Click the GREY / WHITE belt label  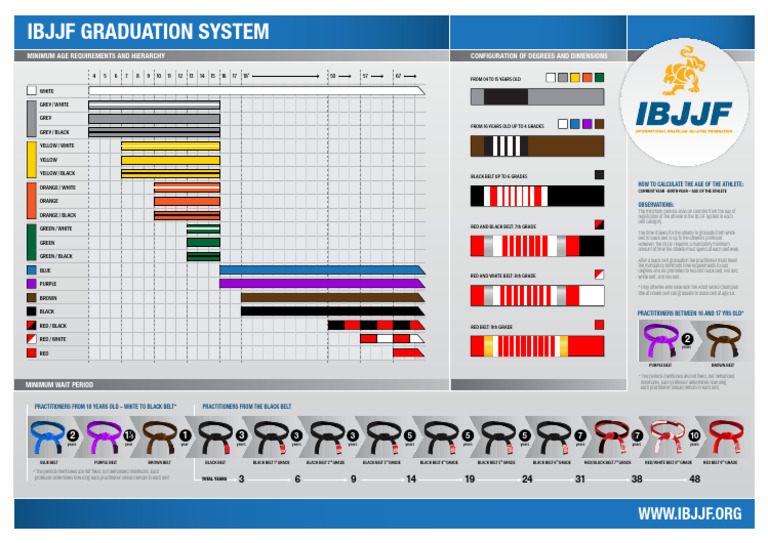point(54,104)
